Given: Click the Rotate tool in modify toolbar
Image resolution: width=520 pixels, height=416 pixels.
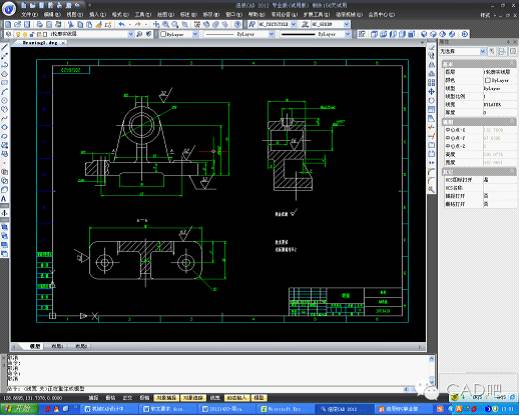Looking at the screenshot, I should [x=431, y=100].
